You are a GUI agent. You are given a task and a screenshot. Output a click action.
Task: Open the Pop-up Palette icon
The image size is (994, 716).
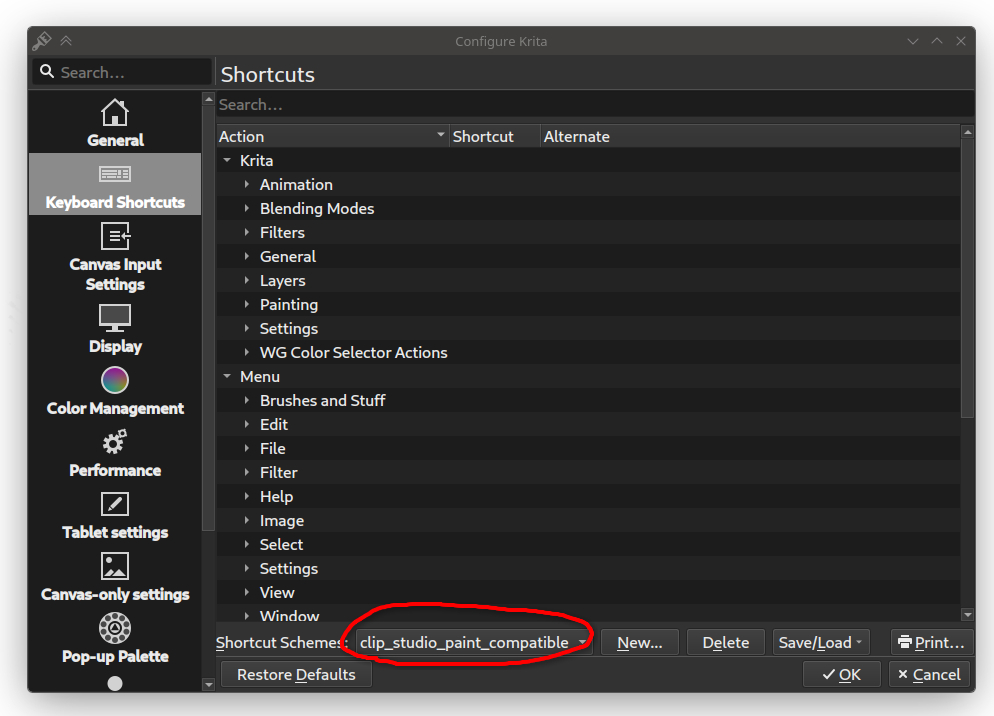115,628
